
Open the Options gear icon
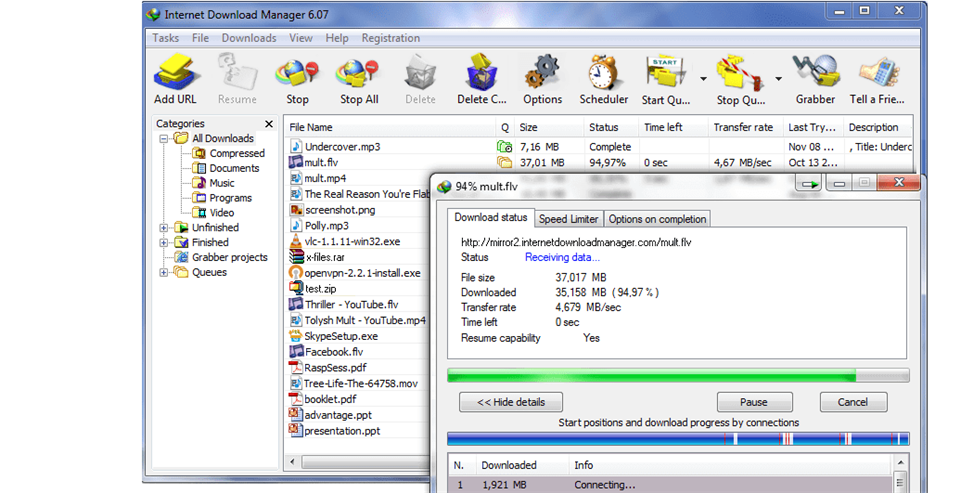(x=542, y=72)
